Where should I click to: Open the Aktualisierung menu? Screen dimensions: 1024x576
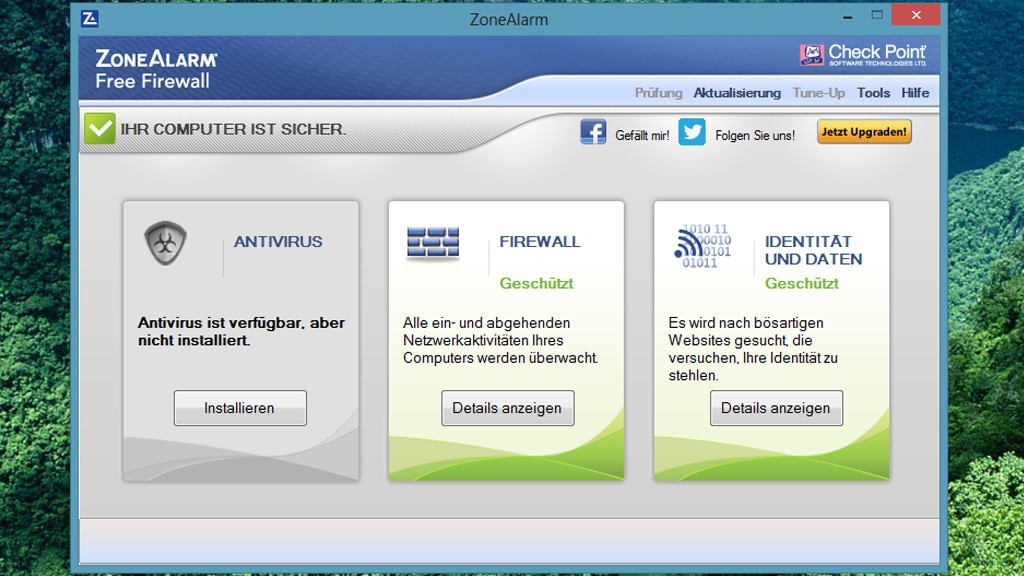click(x=737, y=93)
